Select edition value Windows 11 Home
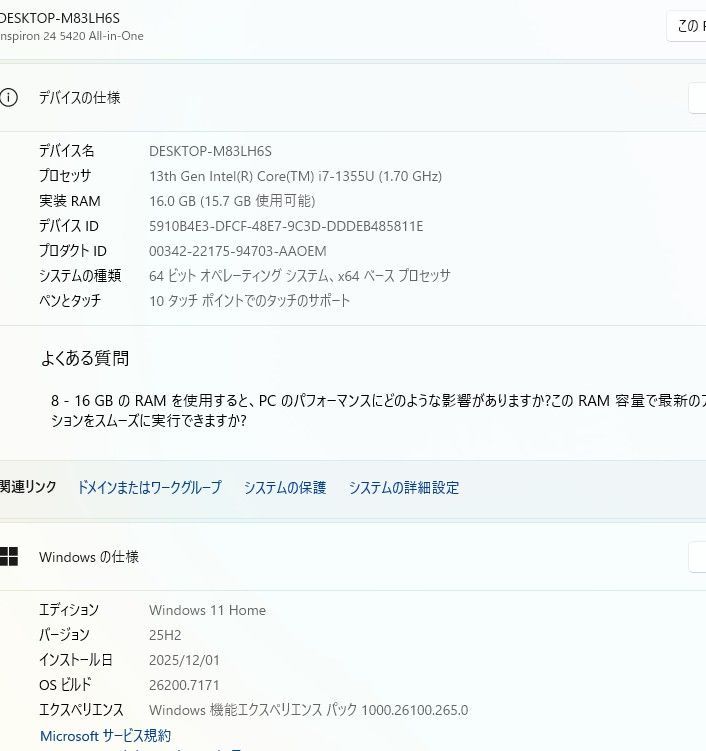 [207, 610]
